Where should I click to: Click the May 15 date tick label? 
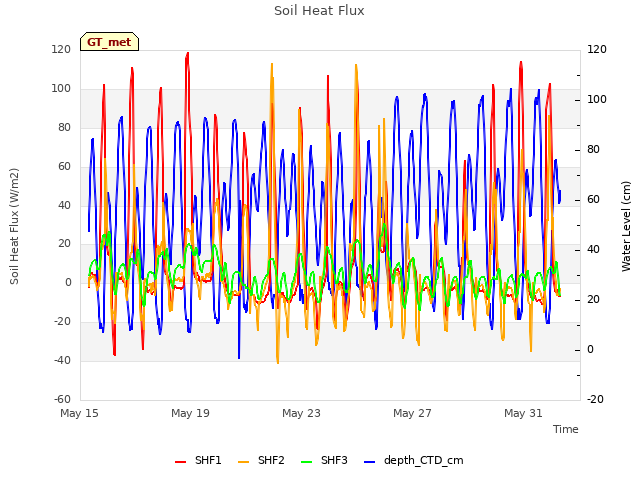(x=79, y=413)
